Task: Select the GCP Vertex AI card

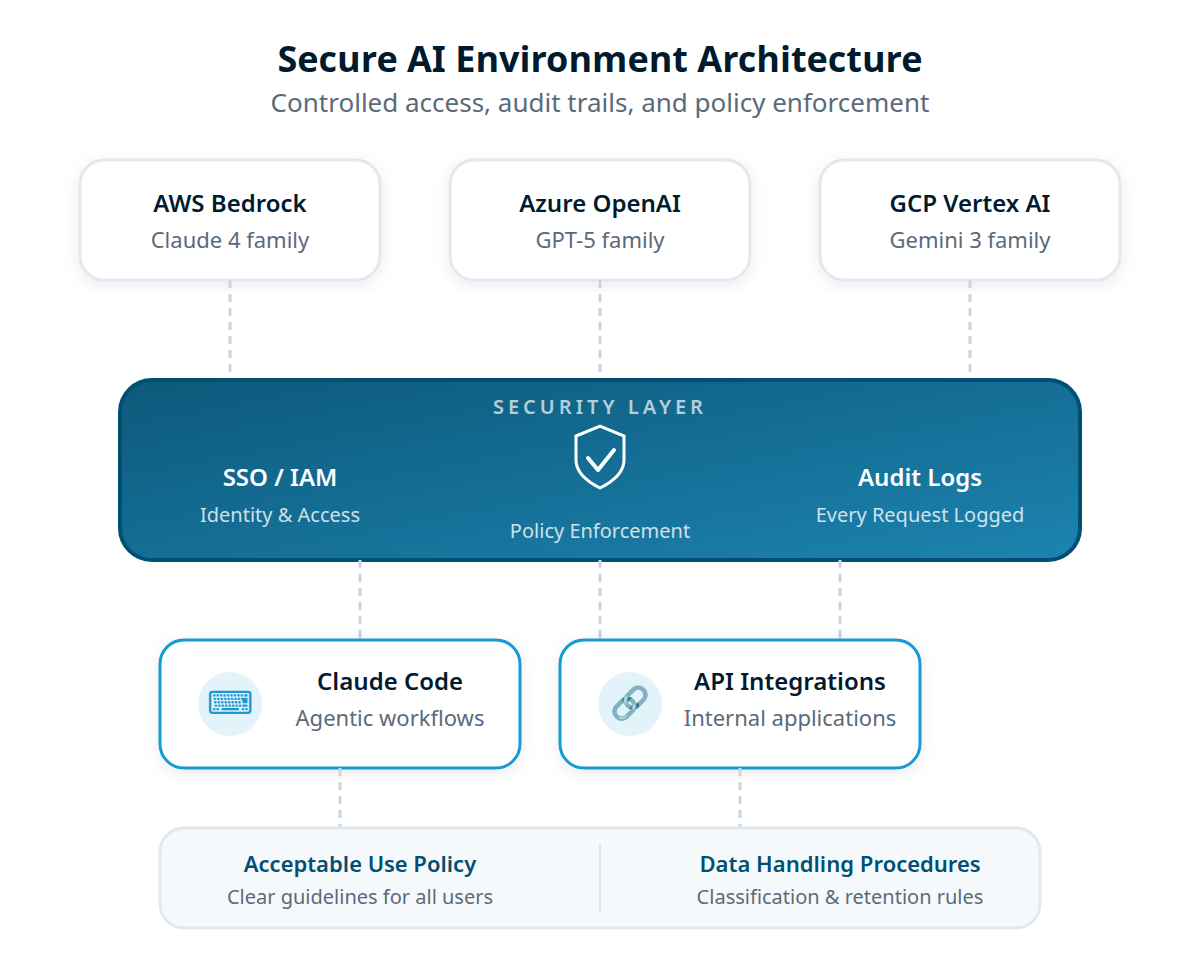Action: (969, 219)
